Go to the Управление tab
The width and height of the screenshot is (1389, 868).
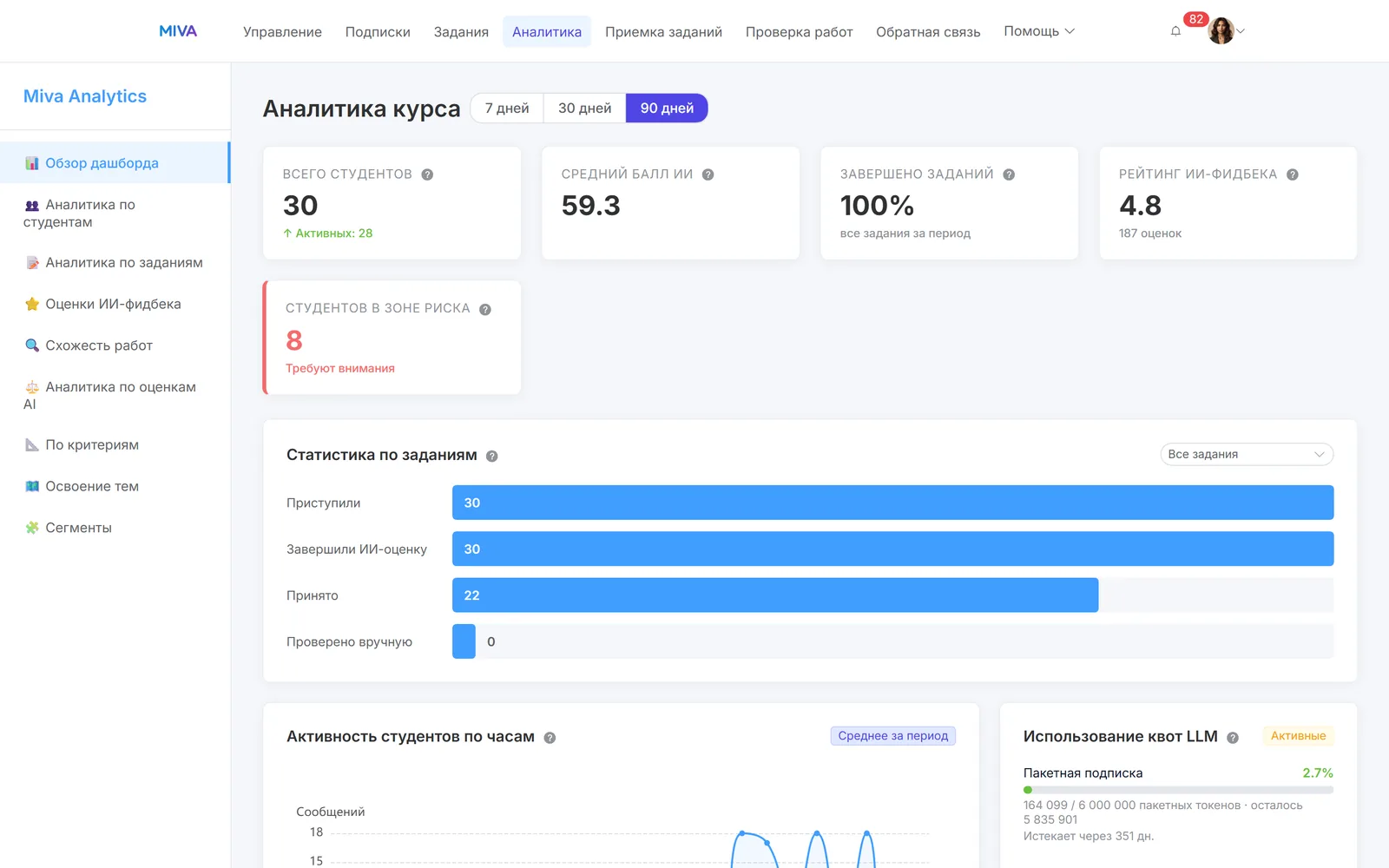click(x=282, y=31)
